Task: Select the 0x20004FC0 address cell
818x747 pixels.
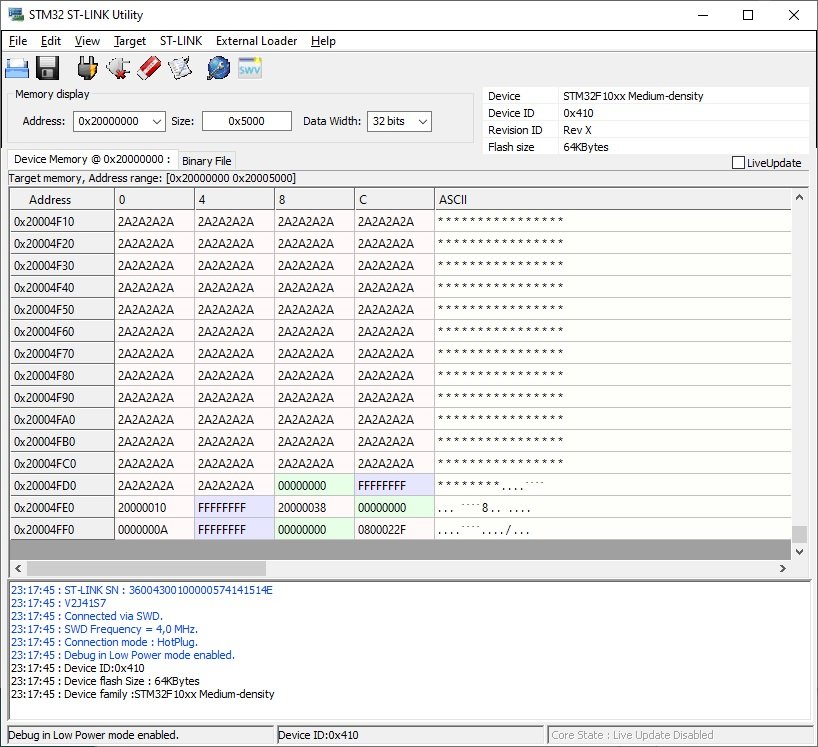Action: 62,463
